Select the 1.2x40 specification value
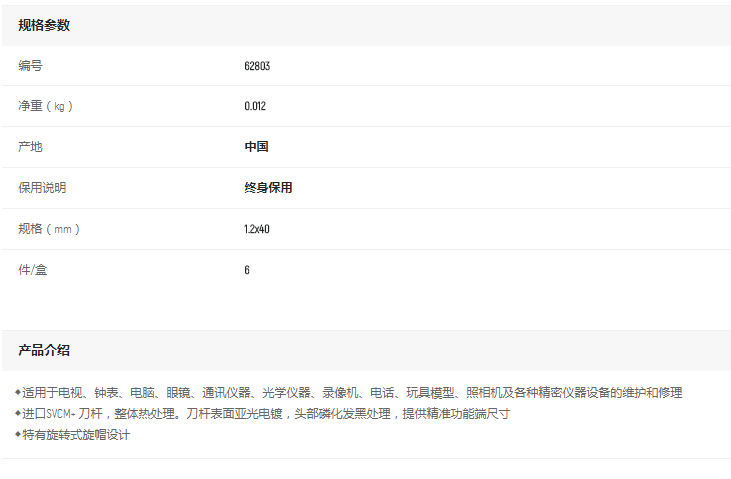This screenshot has width=731, height=479. [x=257, y=229]
